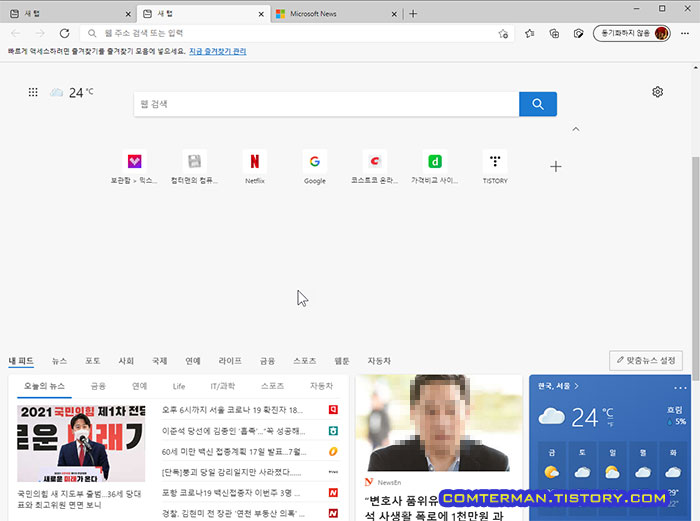Open page settings gear icon
This screenshot has width=700, height=521.
[658, 92]
